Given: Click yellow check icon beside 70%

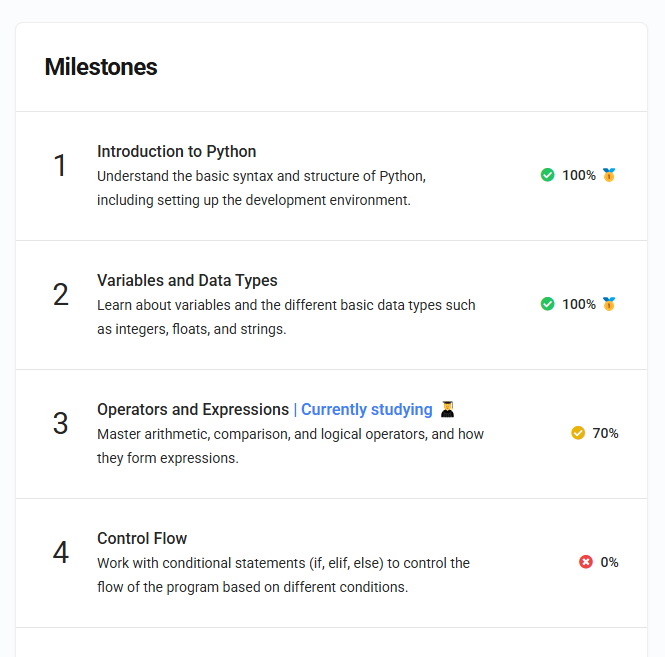Looking at the screenshot, I should [x=578, y=433].
